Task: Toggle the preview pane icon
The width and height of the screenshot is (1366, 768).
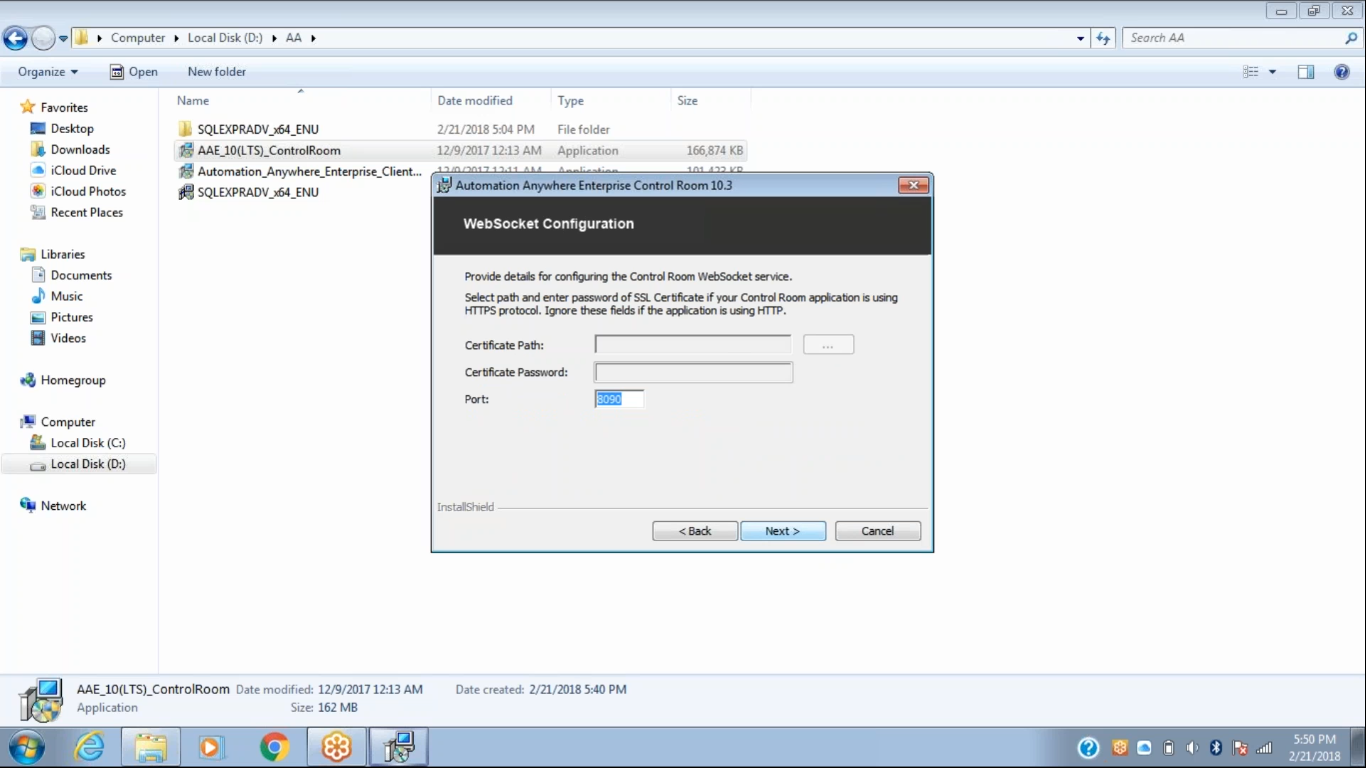Action: (x=1306, y=72)
